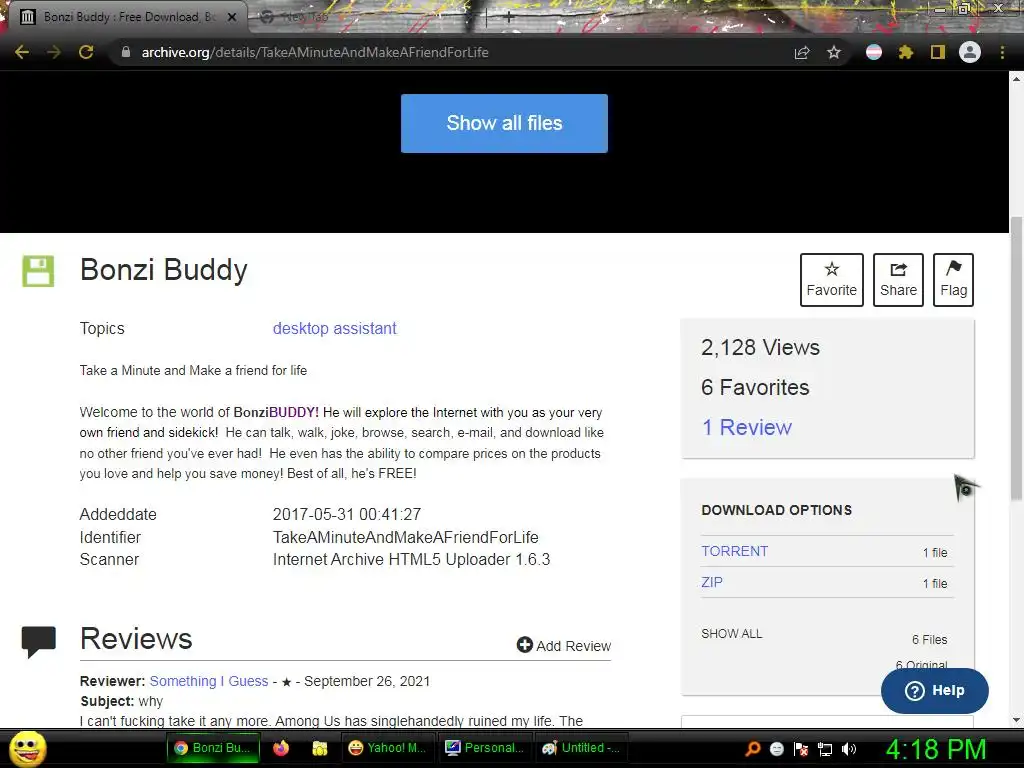Launch Firefox from the taskbar
The width and height of the screenshot is (1024, 768).
[x=281, y=748]
